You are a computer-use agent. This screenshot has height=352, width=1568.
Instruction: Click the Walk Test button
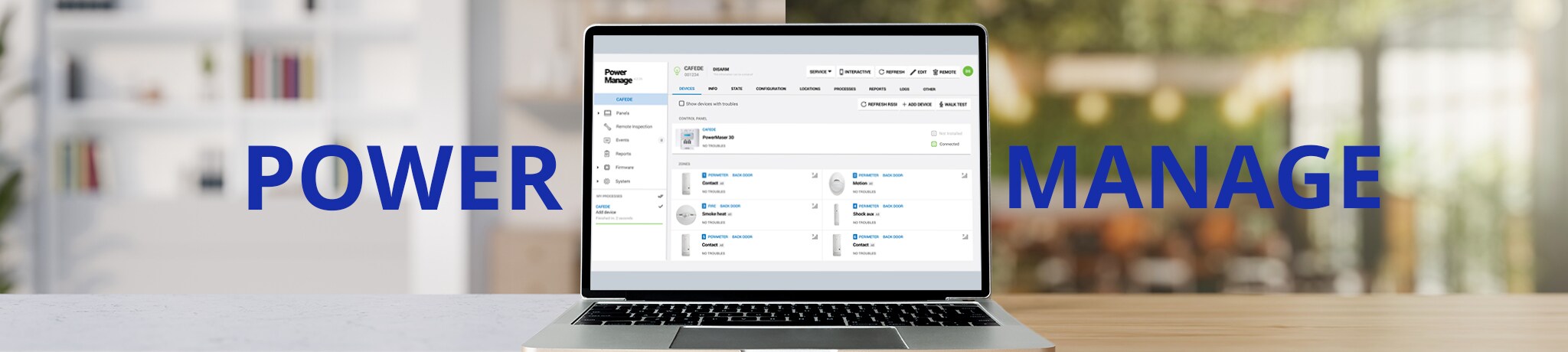tap(953, 104)
